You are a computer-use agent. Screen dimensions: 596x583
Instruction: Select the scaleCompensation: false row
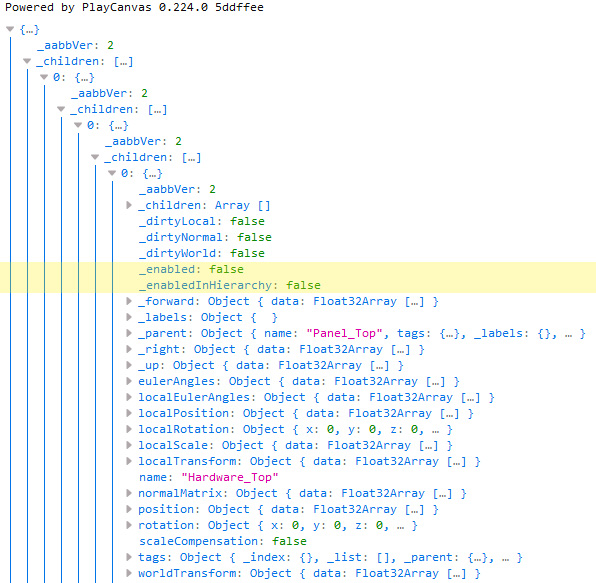[x=223, y=541]
